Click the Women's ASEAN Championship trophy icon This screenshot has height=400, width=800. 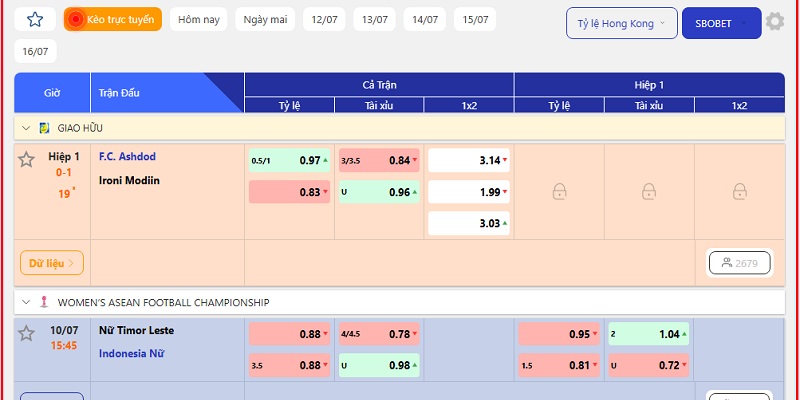44,303
